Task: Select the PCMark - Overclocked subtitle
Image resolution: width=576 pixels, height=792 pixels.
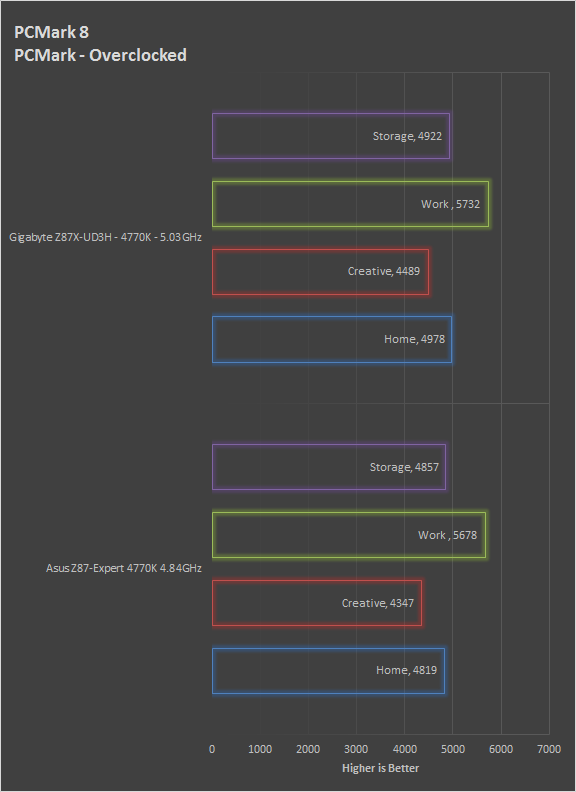Action: (x=100, y=55)
